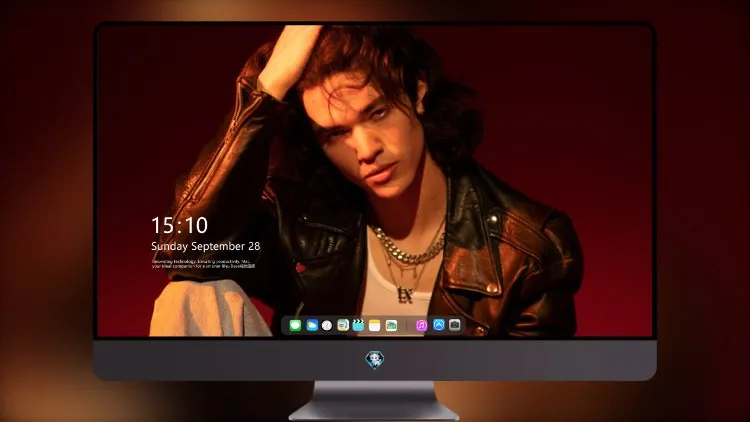
Task: Open the green Messages app in the dock
Action: [x=295, y=326]
